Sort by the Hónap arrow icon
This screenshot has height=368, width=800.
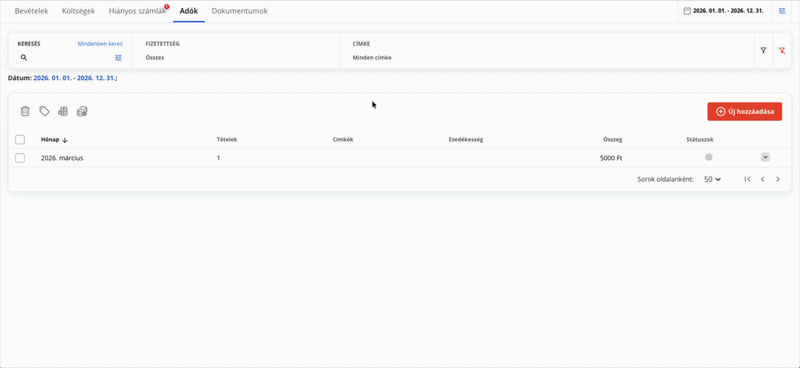point(65,140)
